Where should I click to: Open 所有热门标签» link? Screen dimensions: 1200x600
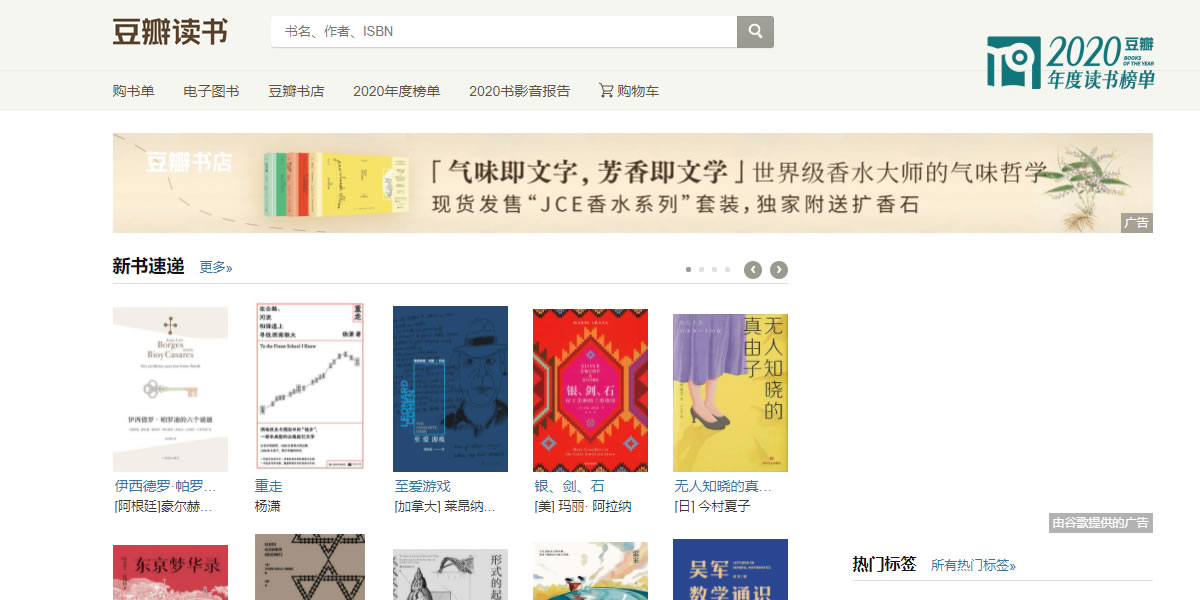coord(973,565)
